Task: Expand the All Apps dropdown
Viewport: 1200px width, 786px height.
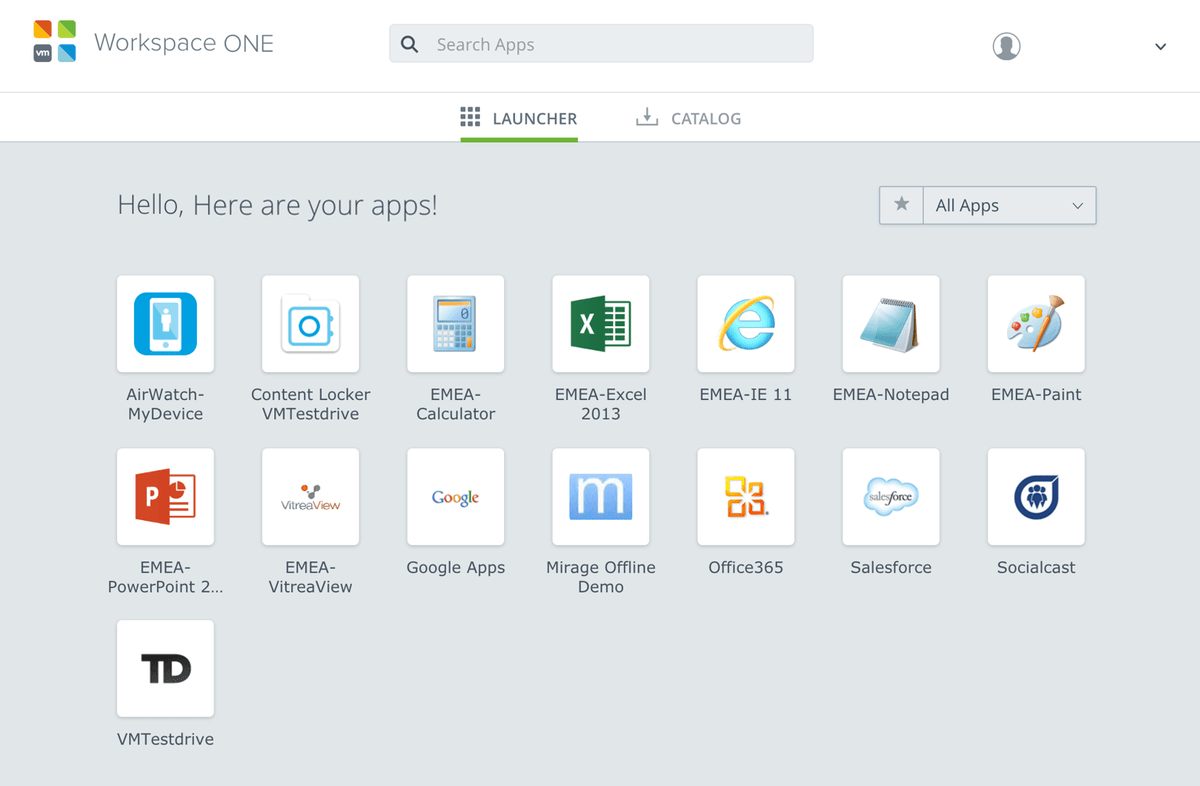Action: 1008,205
